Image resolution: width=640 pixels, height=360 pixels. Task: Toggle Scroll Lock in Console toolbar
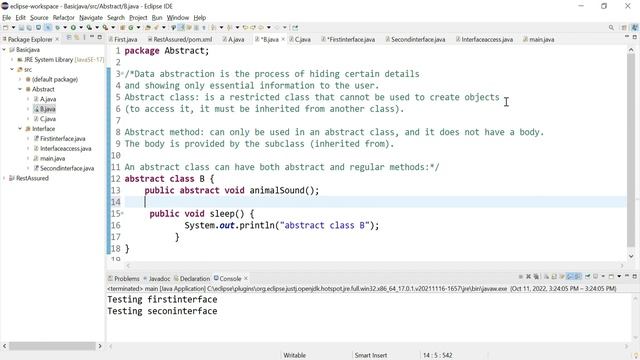pyautogui.click(x=554, y=277)
